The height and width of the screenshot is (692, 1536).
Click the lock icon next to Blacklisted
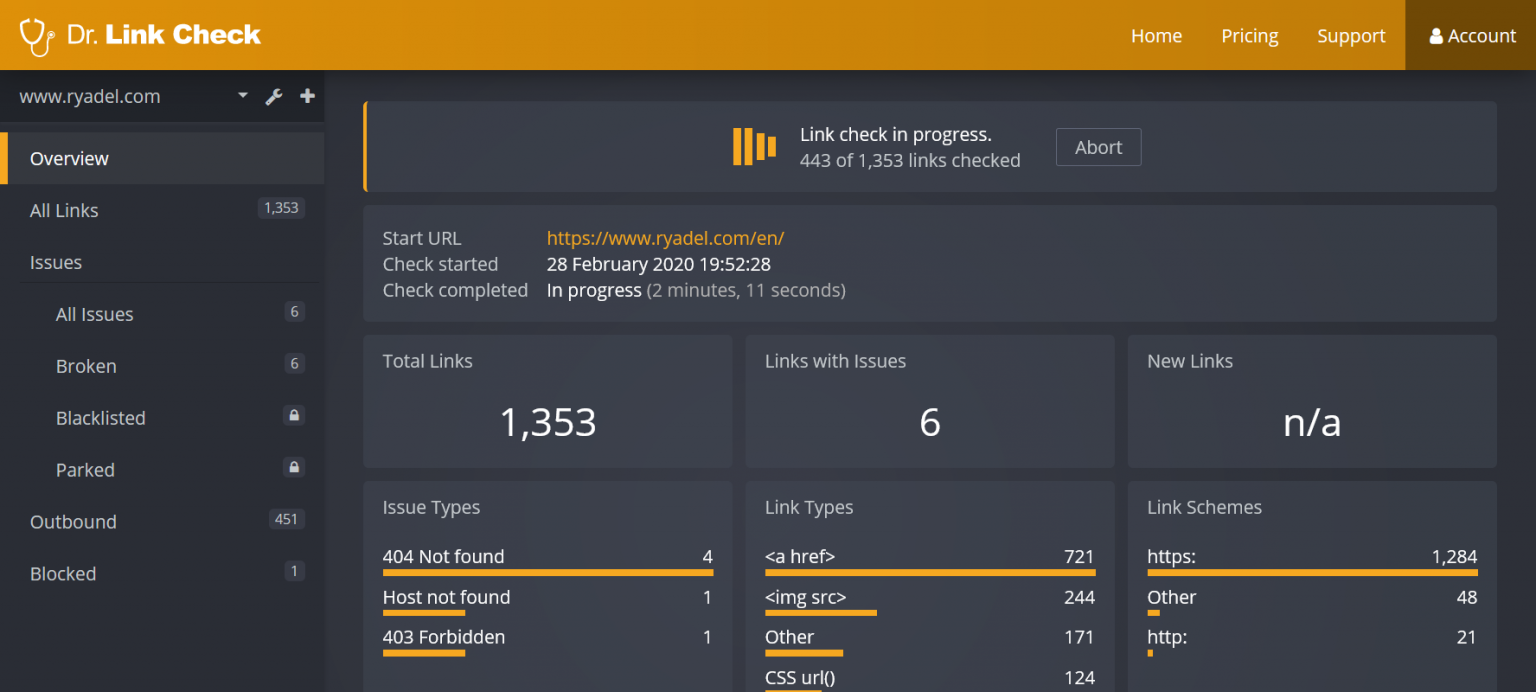[294, 415]
